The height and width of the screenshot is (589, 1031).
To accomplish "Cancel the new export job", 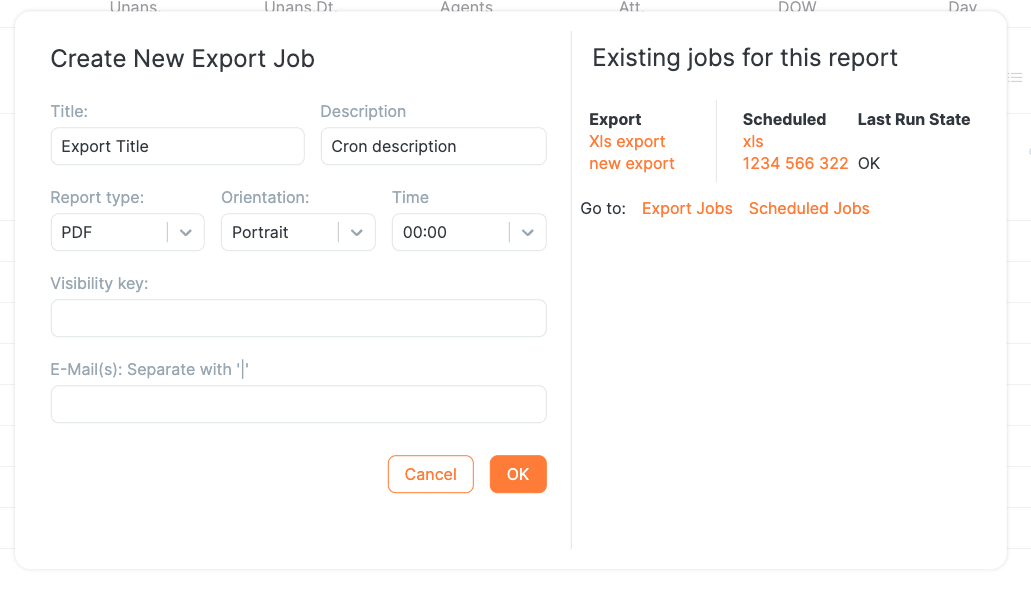I will [430, 474].
